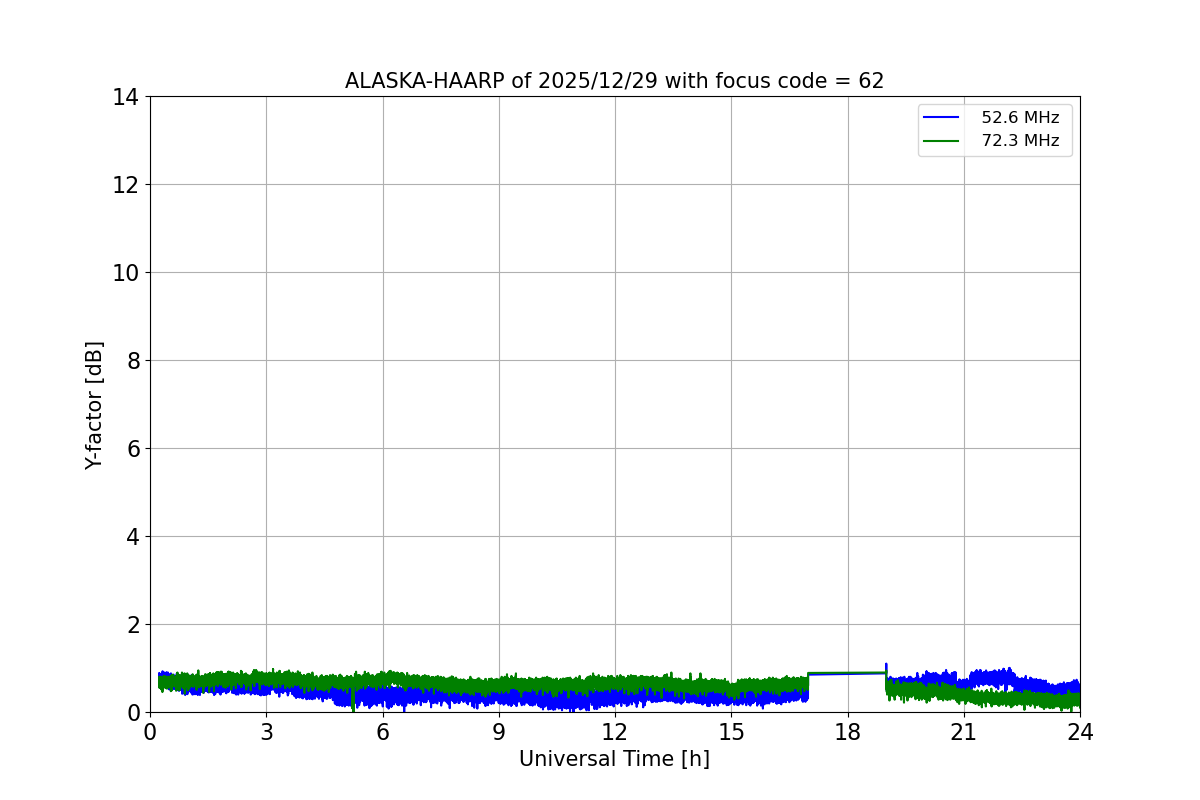Viewport: 1200px width, 800px height.
Task: Click the x-axis tick label 6
Action: (383, 732)
